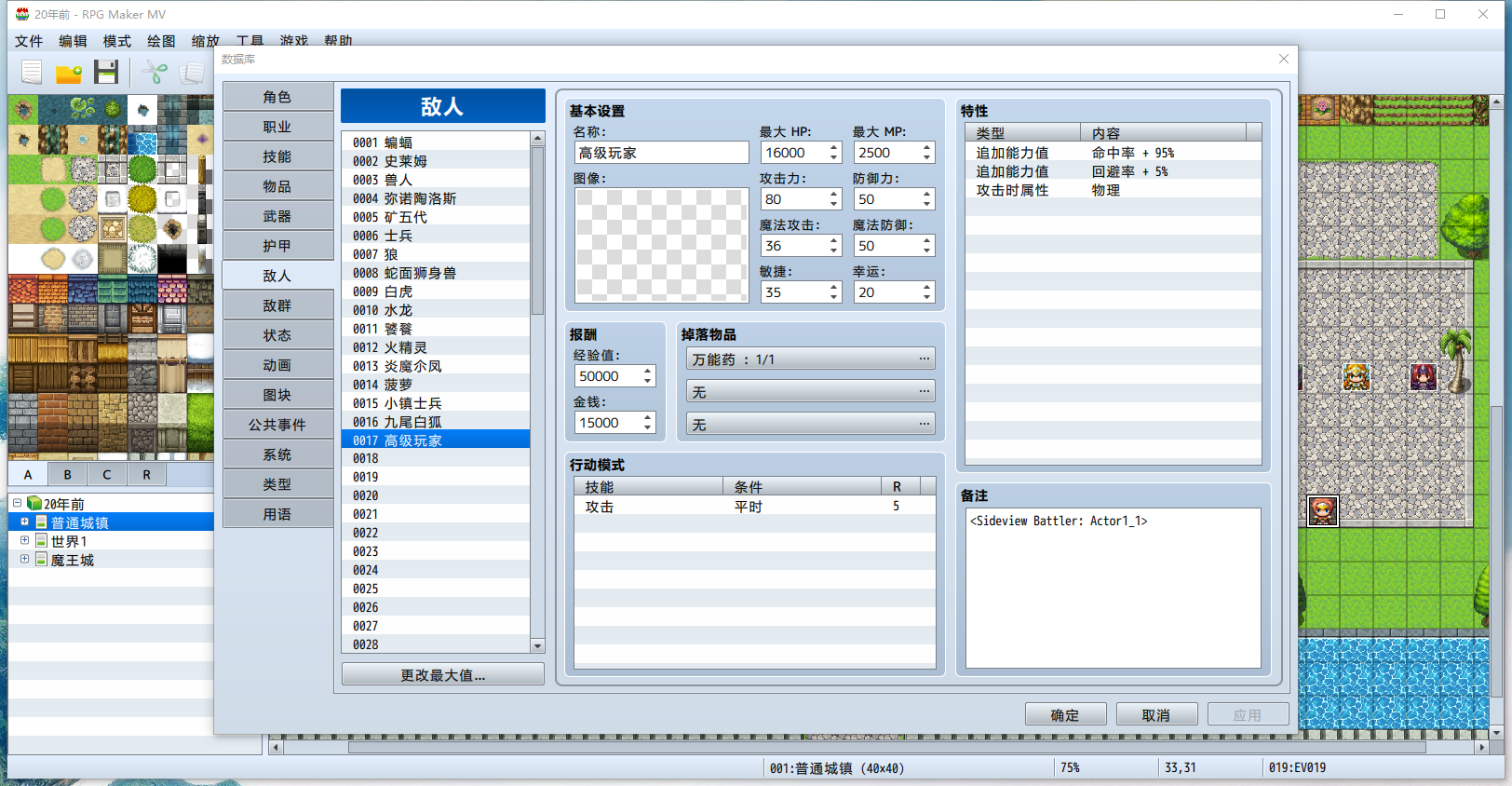
Task: Select the blonde character event on the map
Action: point(1357,376)
